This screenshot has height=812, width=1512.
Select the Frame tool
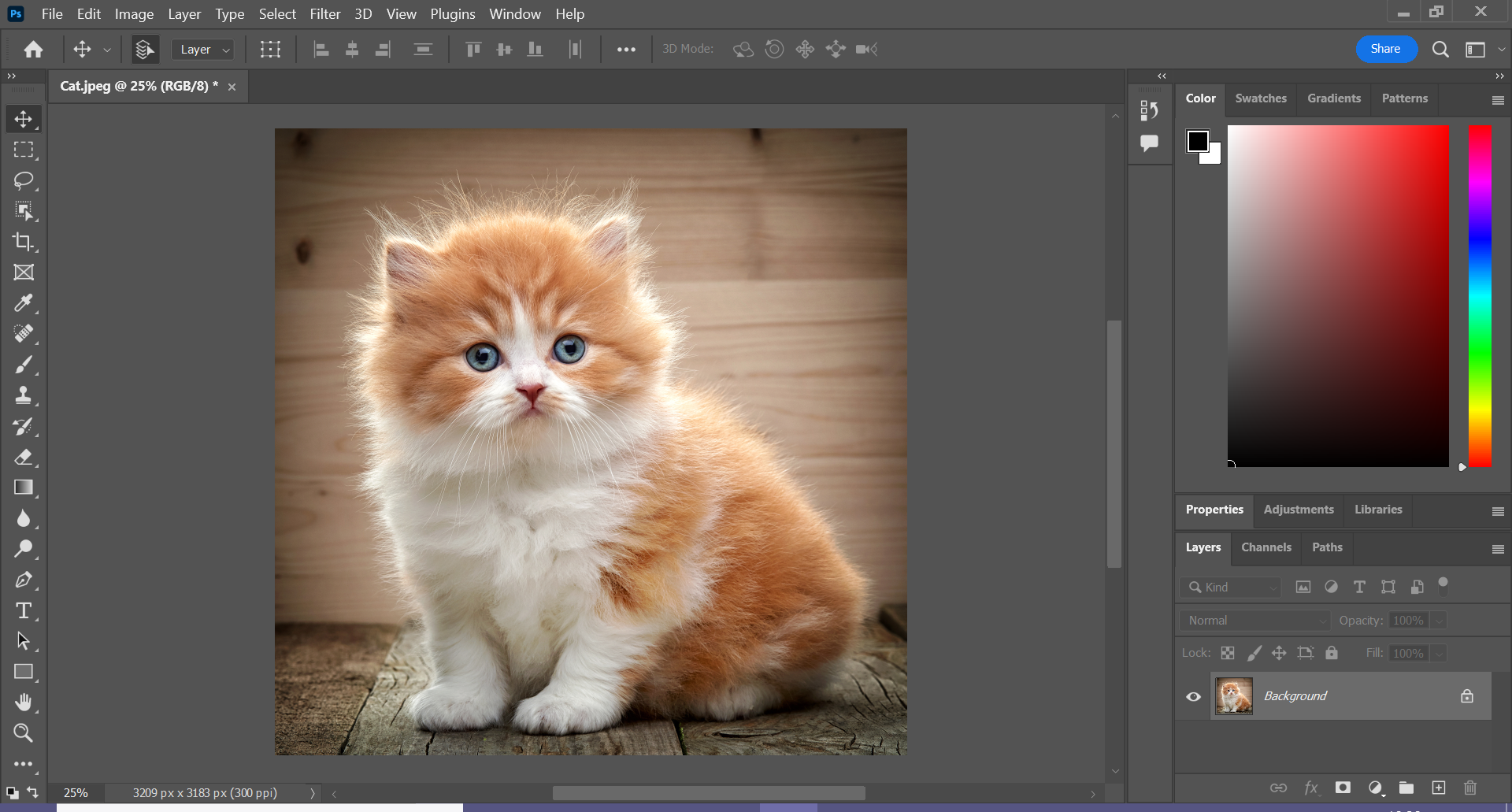[x=24, y=273]
